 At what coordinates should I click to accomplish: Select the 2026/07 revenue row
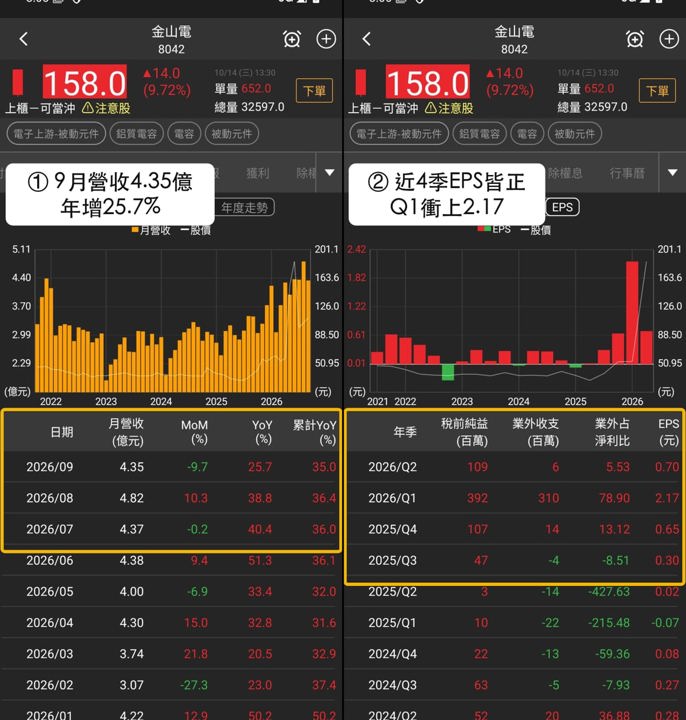tap(171, 529)
